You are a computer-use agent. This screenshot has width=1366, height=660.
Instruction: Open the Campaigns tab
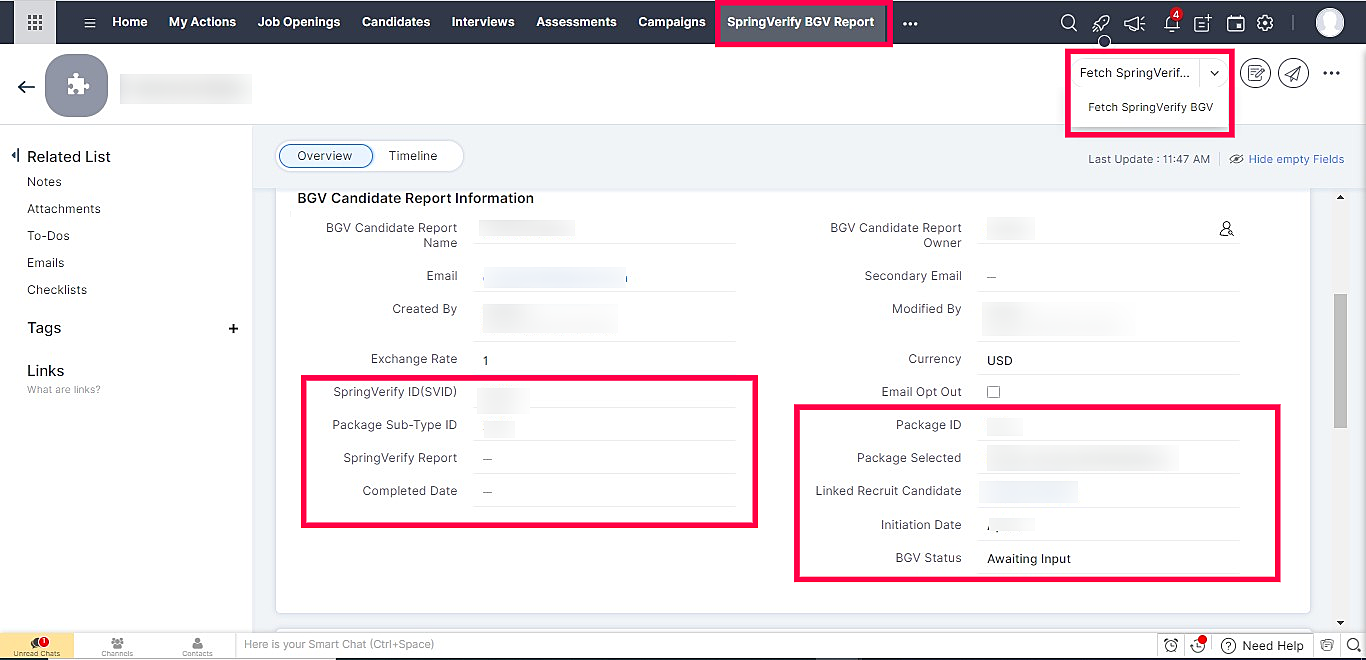(x=672, y=22)
